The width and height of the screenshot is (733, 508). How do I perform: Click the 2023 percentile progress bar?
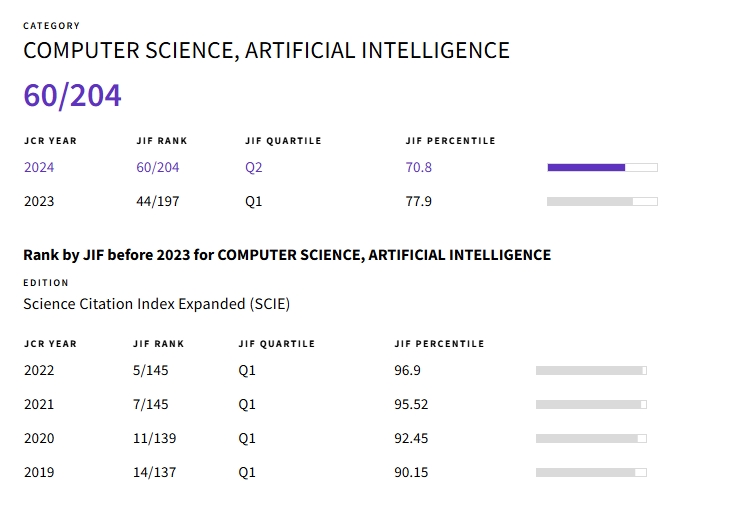tap(602, 201)
